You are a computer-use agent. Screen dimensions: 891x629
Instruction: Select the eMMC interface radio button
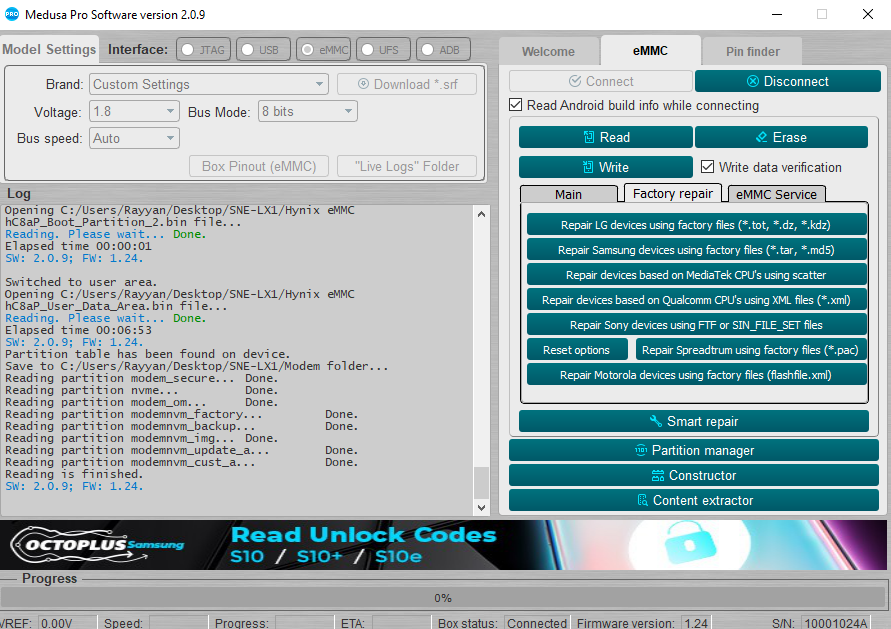(307, 50)
